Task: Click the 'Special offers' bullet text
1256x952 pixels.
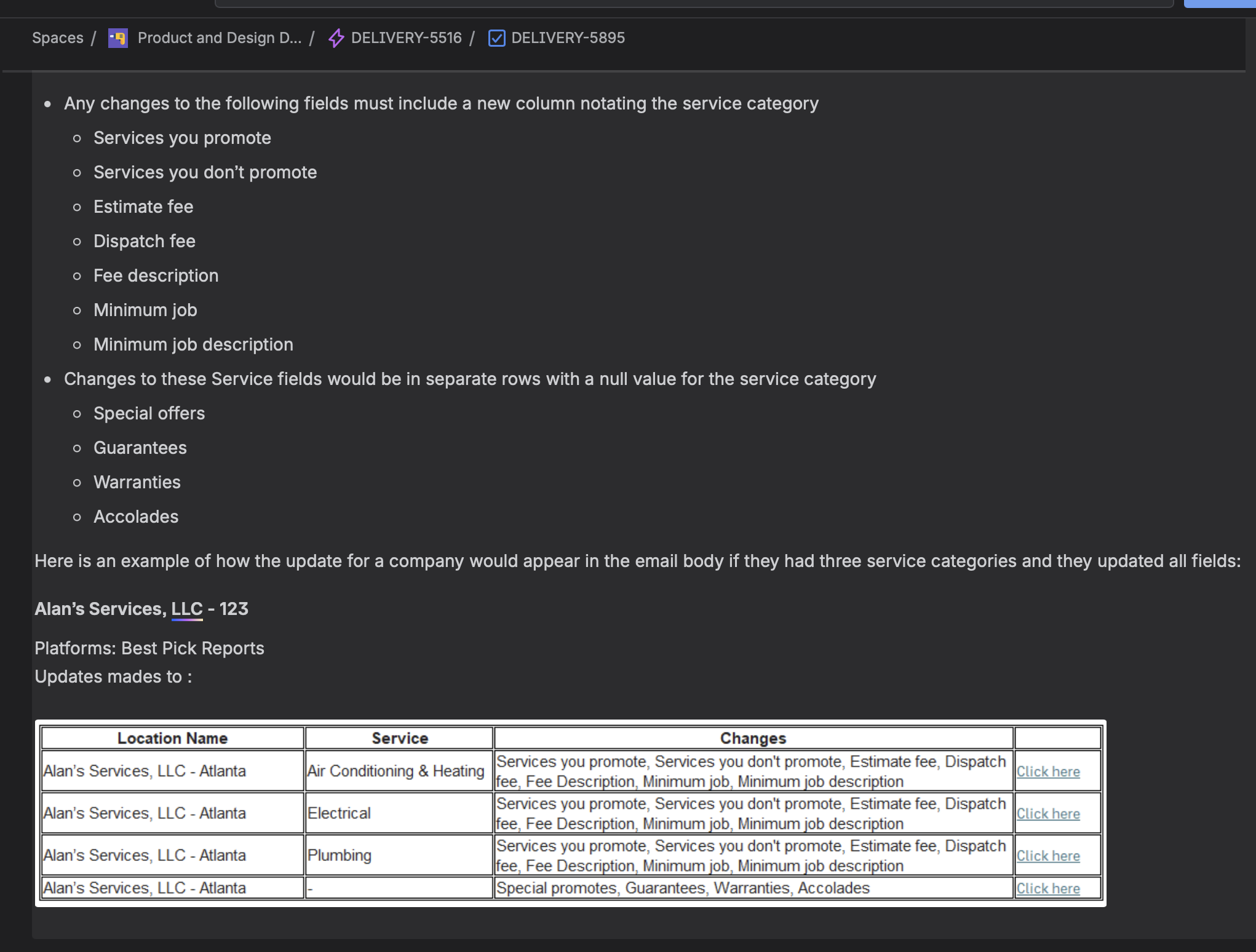Action: (149, 413)
